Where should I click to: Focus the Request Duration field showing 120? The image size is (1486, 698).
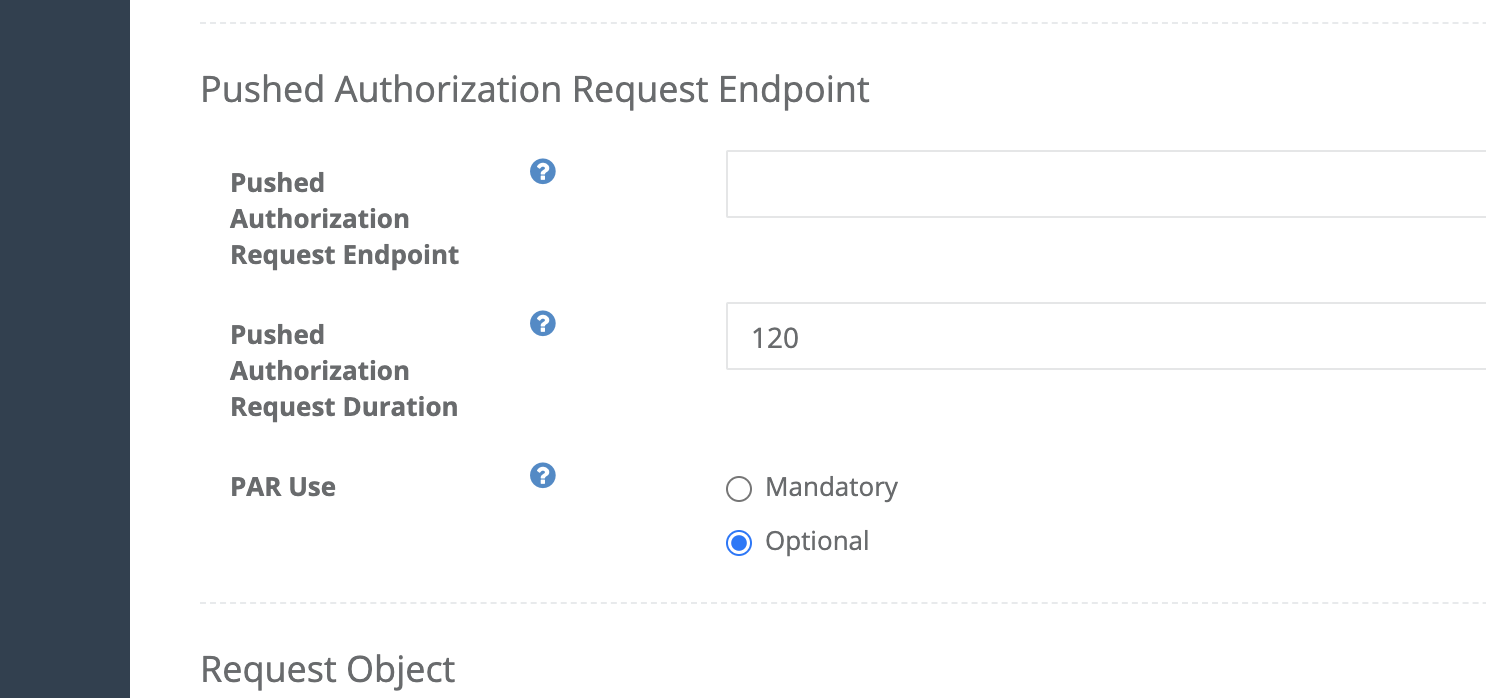pyautogui.click(x=1106, y=336)
